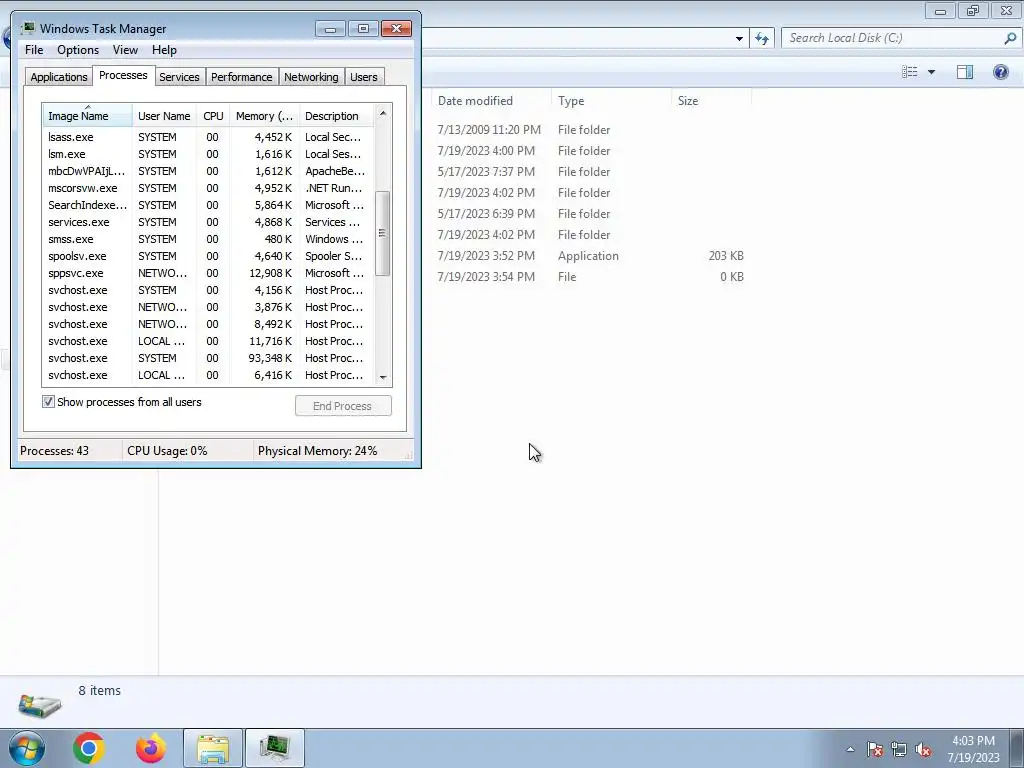Select the SearchIndexer process row

[208, 205]
